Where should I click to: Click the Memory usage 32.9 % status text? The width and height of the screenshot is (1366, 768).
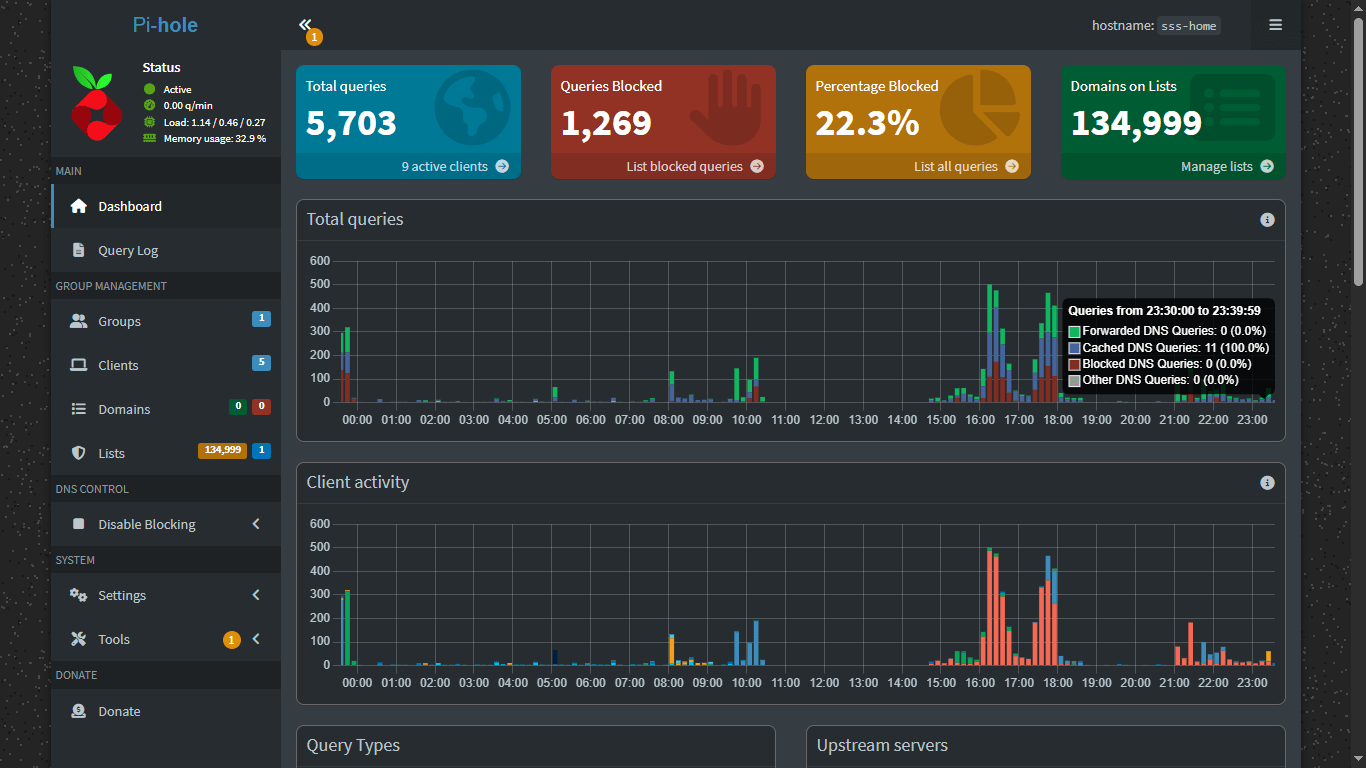[x=215, y=138]
